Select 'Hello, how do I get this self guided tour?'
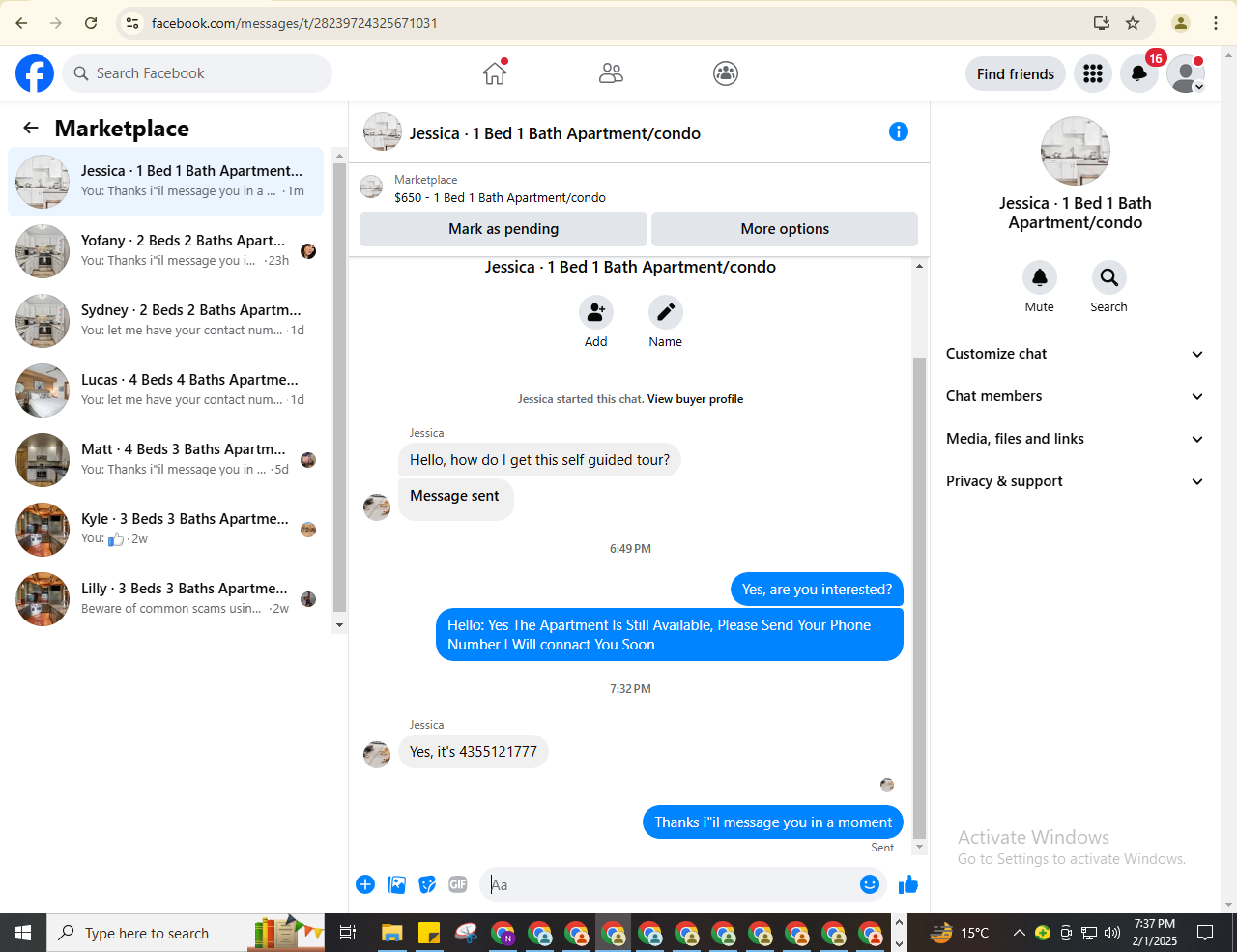Viewport: 1237px width, 952px height. 539,460
